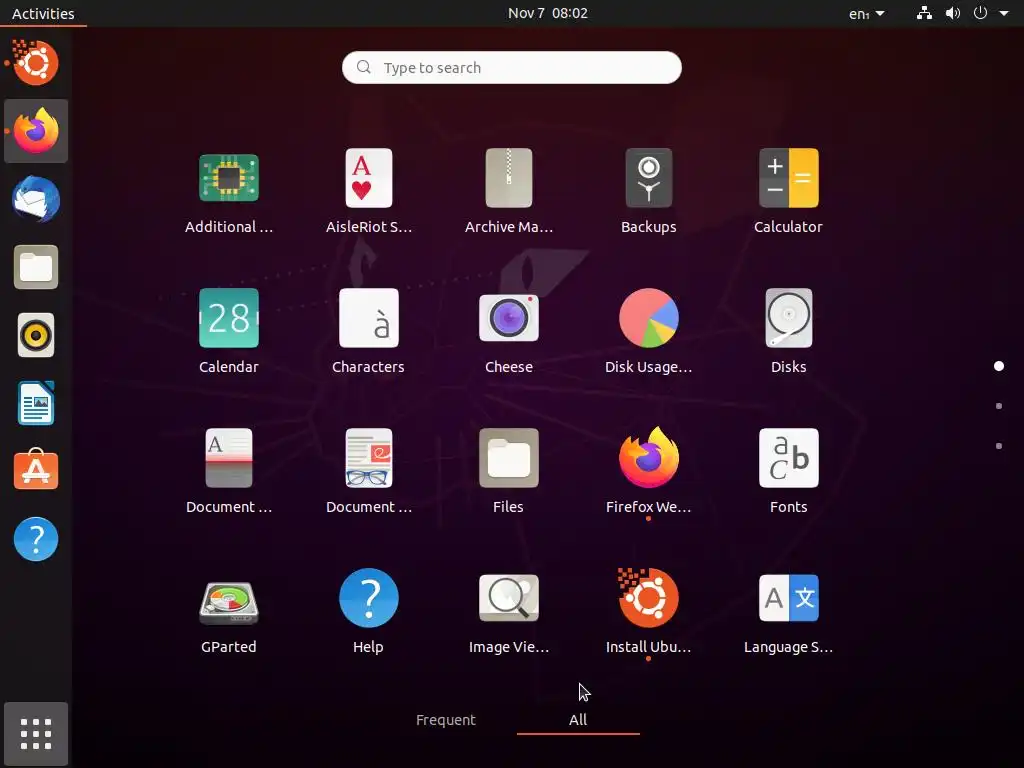Launch Image Viewer
The width and height of the screenshot is (1024, 768).
pos(509,598)
